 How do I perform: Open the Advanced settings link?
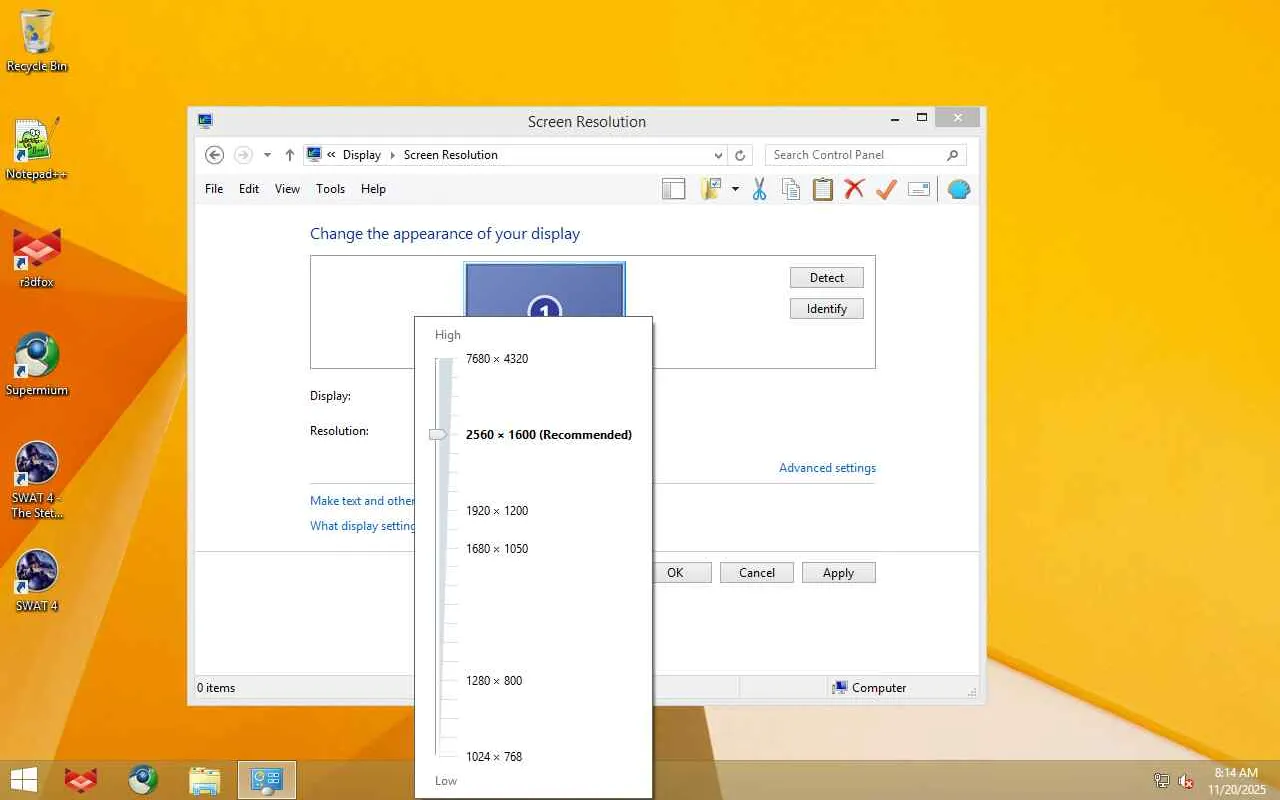point(827,468)
